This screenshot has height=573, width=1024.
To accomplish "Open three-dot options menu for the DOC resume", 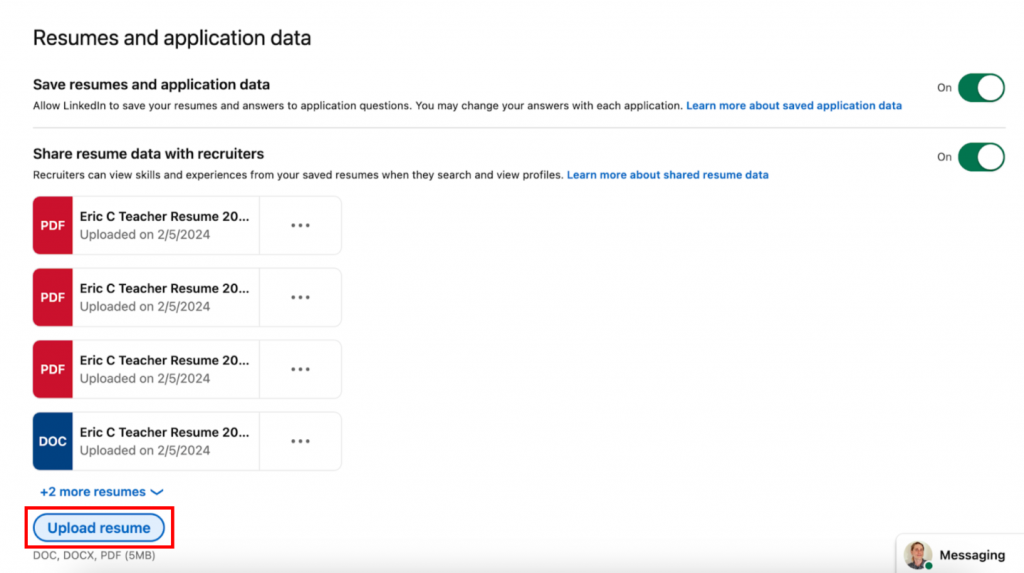I will 300,441.
